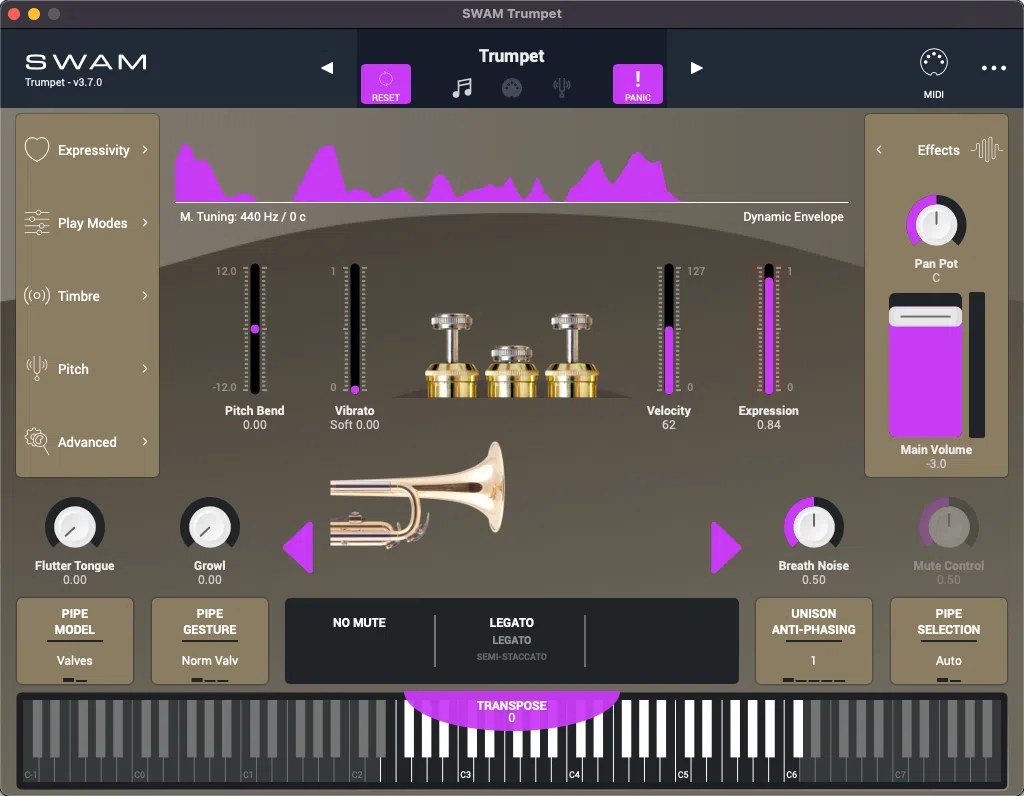Viewport: 1024px width, 796px height.
Task: Select LEGATO play mode
Action: (511, 622)
